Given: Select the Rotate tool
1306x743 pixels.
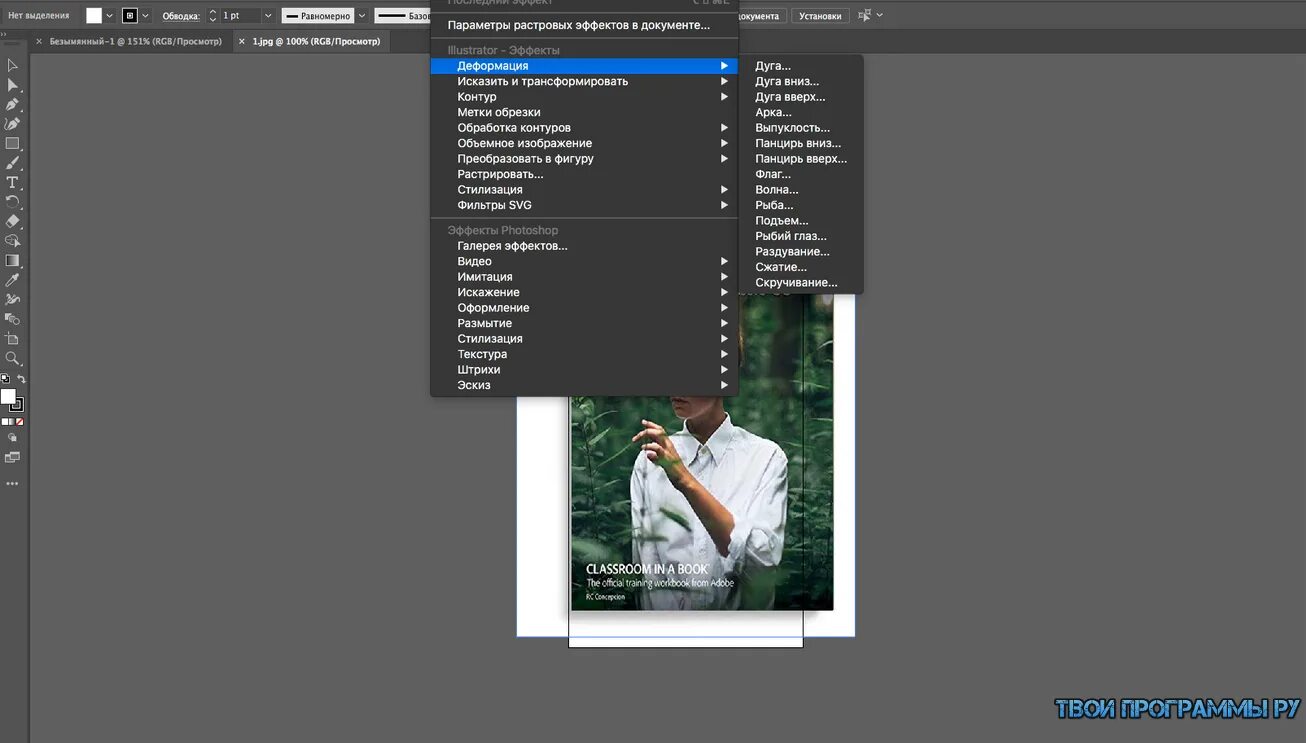Looking at the screenshot, I should click(12, 202).
